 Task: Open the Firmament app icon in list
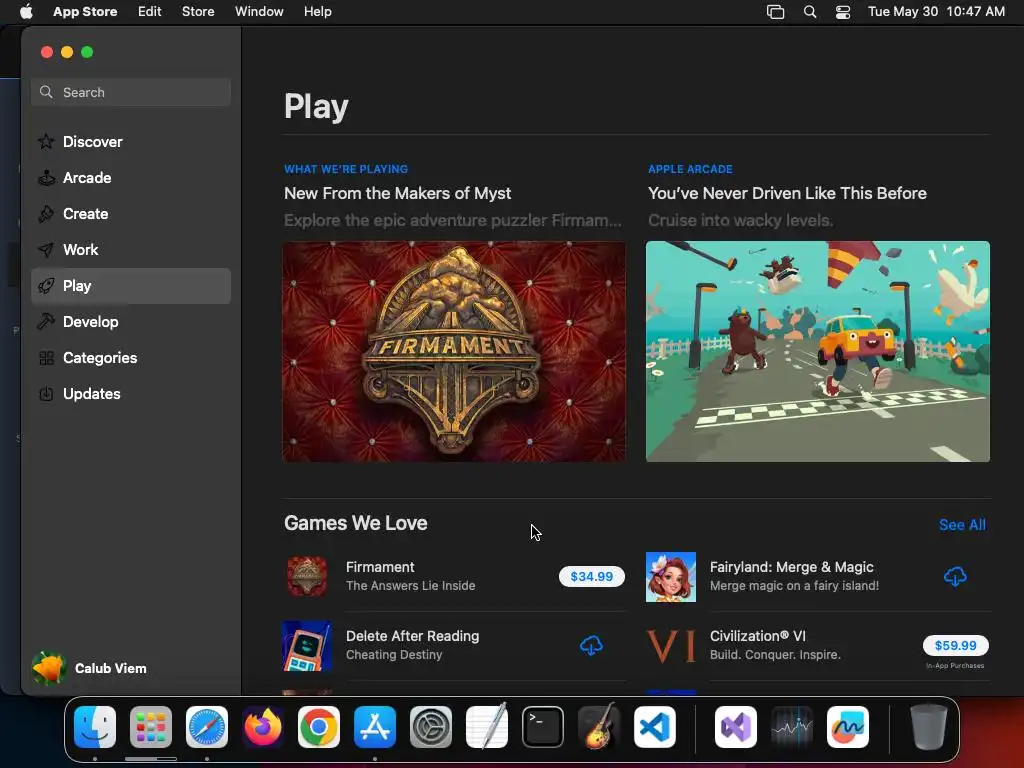[307, 577]
